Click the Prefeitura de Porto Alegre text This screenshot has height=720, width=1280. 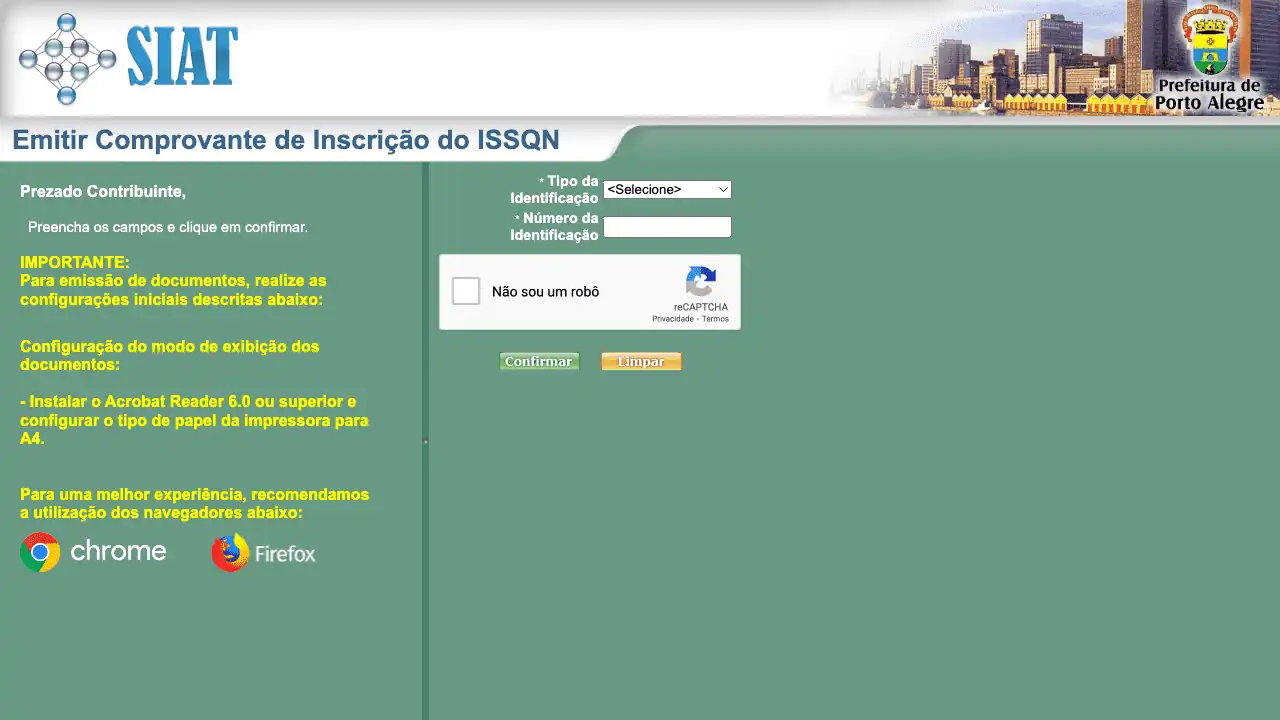tap(1209, 95)
